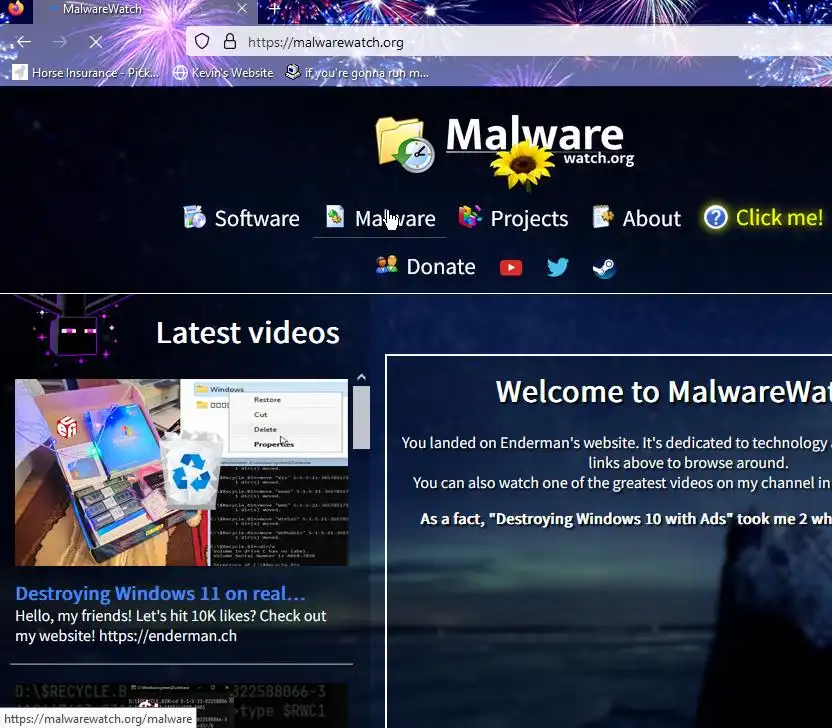Open the Steam profile icon
This screenshot has width=832, height=728.
604,268
